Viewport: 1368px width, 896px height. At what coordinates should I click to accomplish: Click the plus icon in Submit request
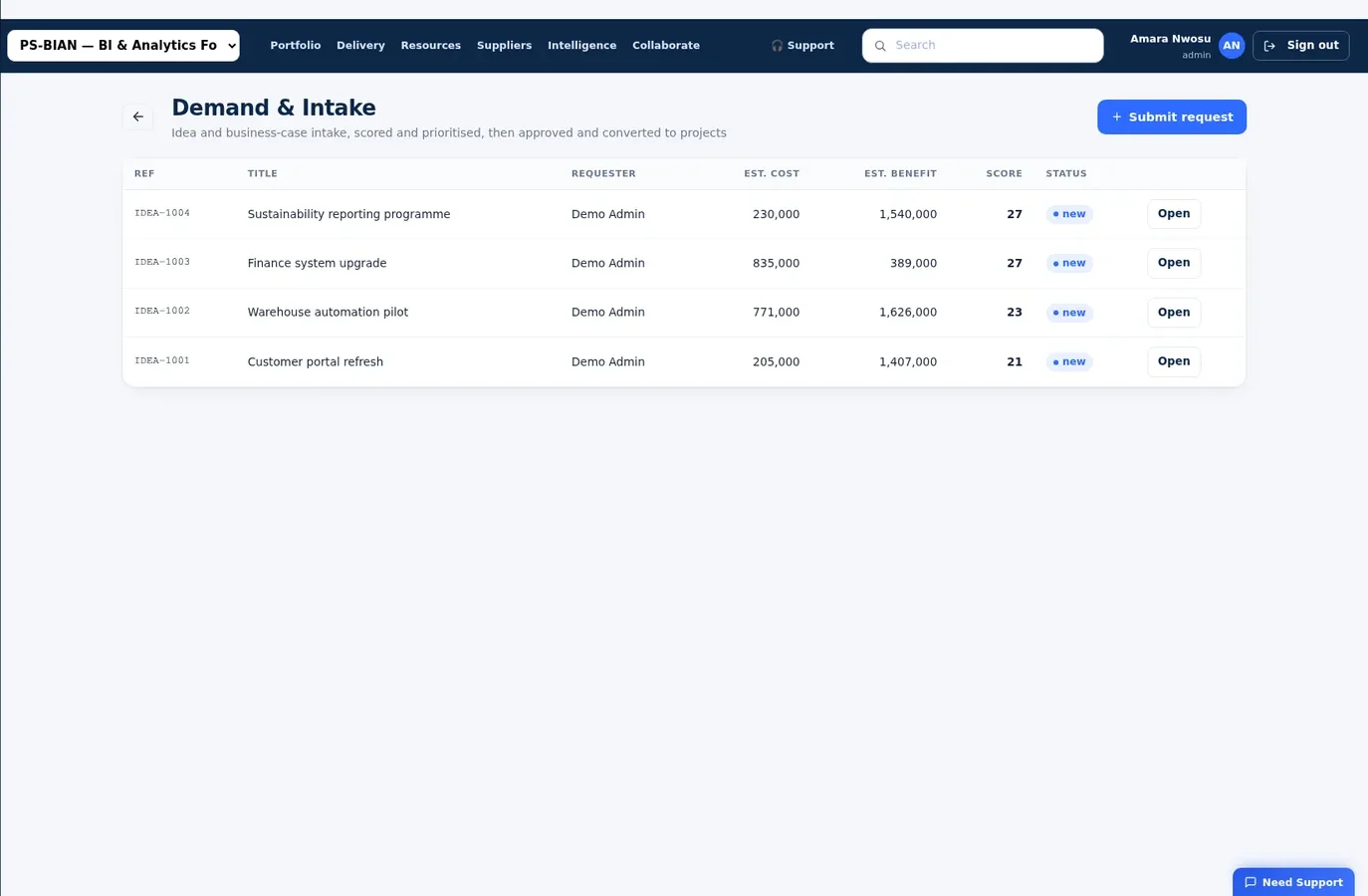(1117, 116)
